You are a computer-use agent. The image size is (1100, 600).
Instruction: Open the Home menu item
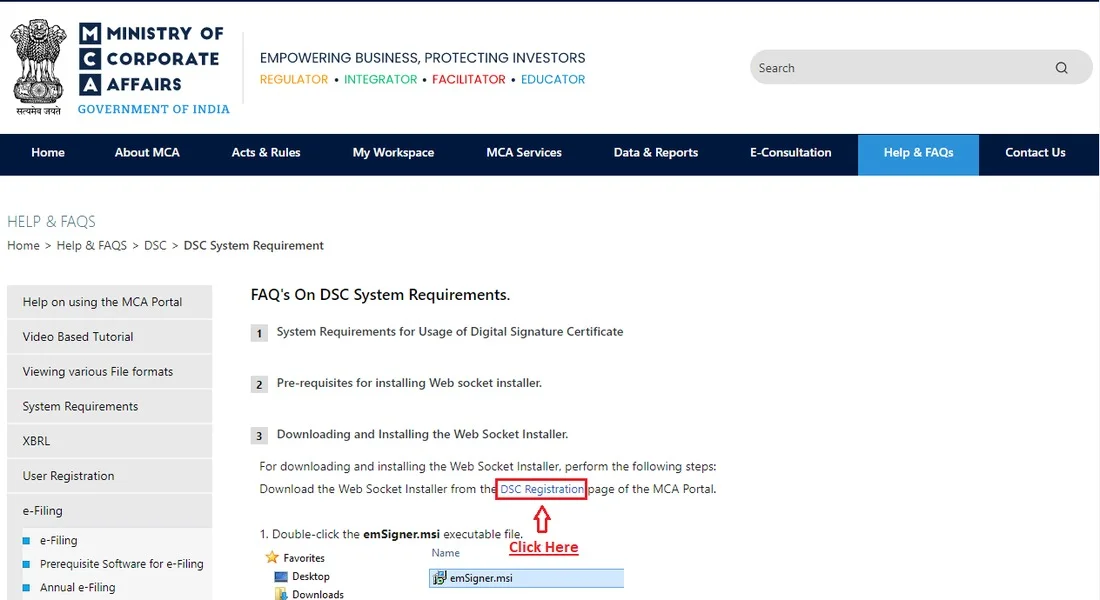48,152
